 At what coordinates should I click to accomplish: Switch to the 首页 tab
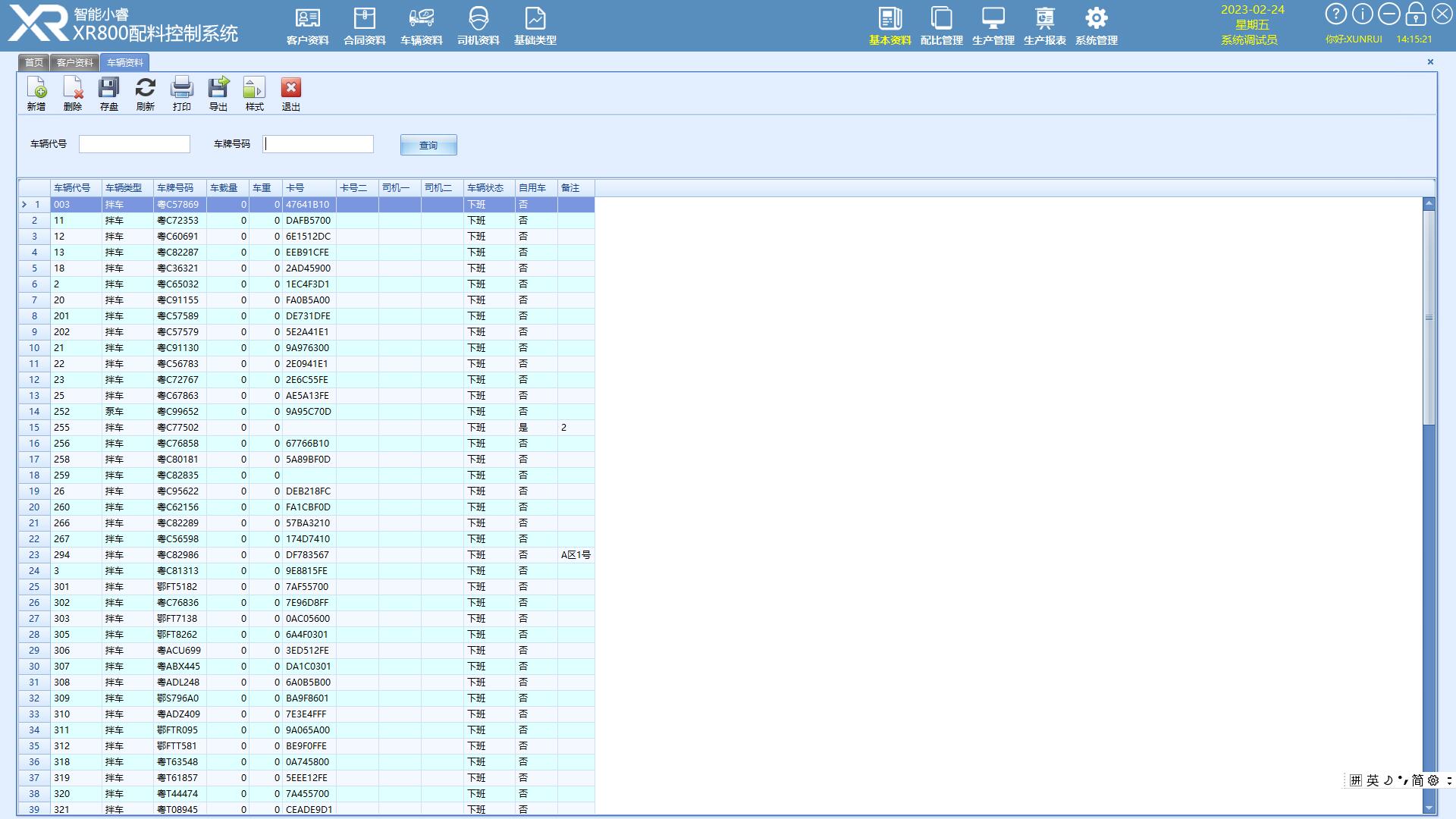pos(33,62)
